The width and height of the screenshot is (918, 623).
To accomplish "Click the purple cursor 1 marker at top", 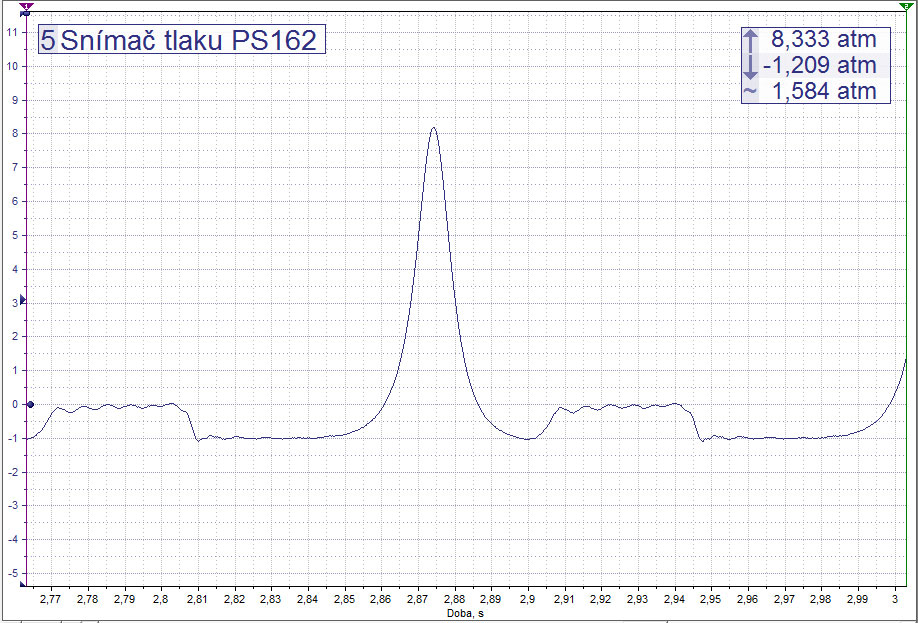I will click(x=24, y=6).
